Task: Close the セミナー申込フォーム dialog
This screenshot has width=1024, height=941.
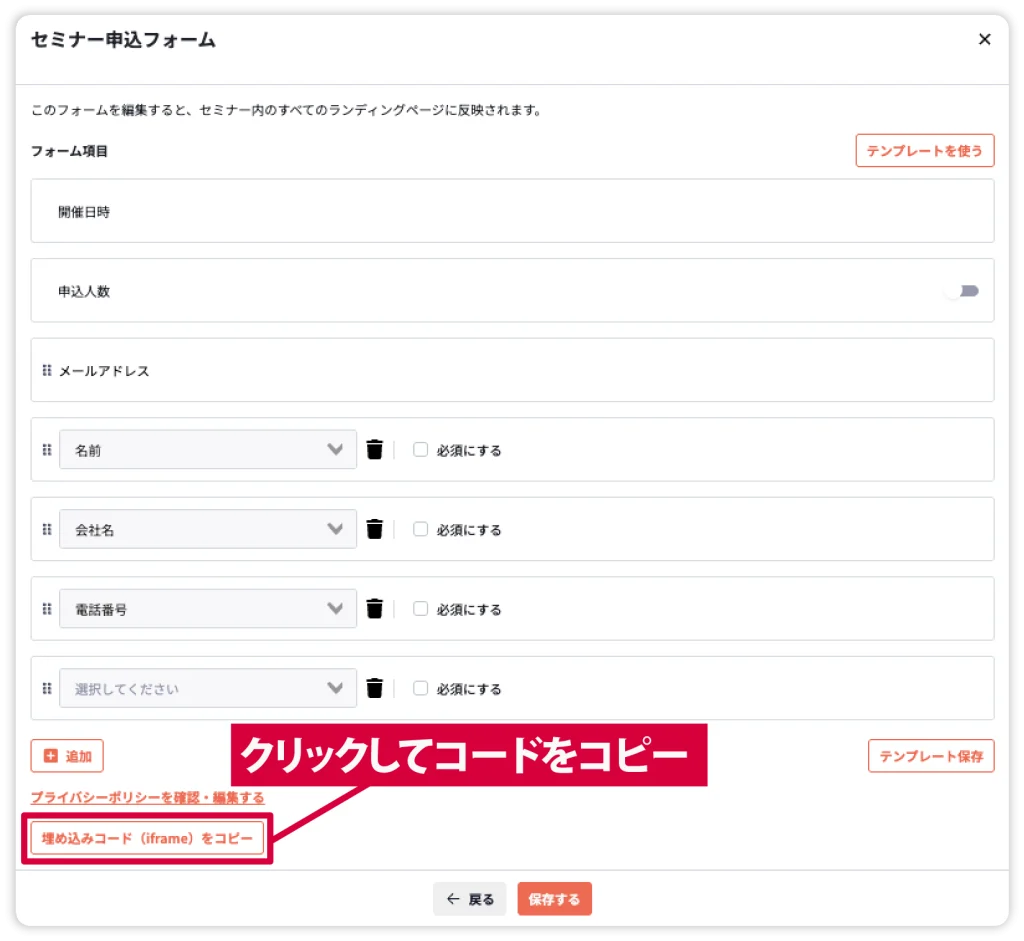Action: [984, 40]
